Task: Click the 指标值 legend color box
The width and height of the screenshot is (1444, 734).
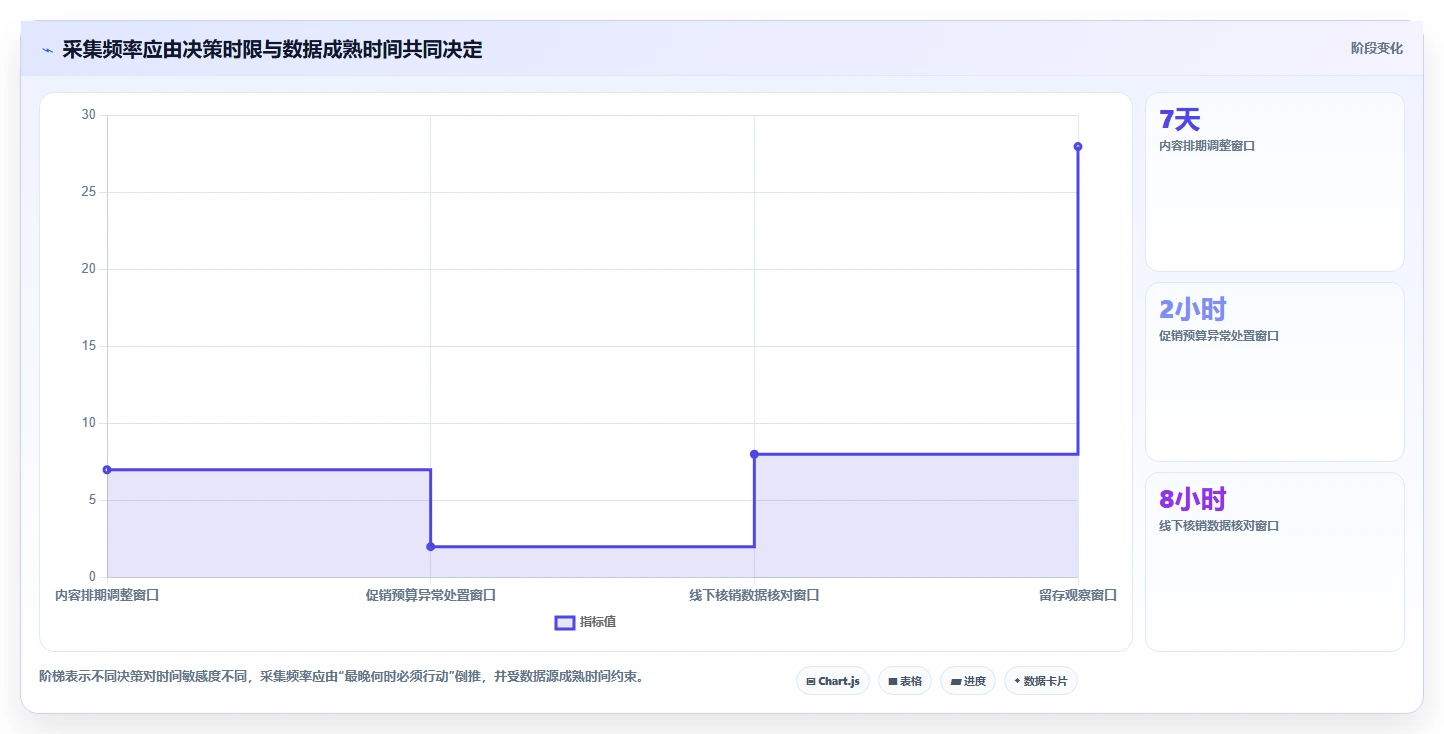Action: [x=565, y=623]
